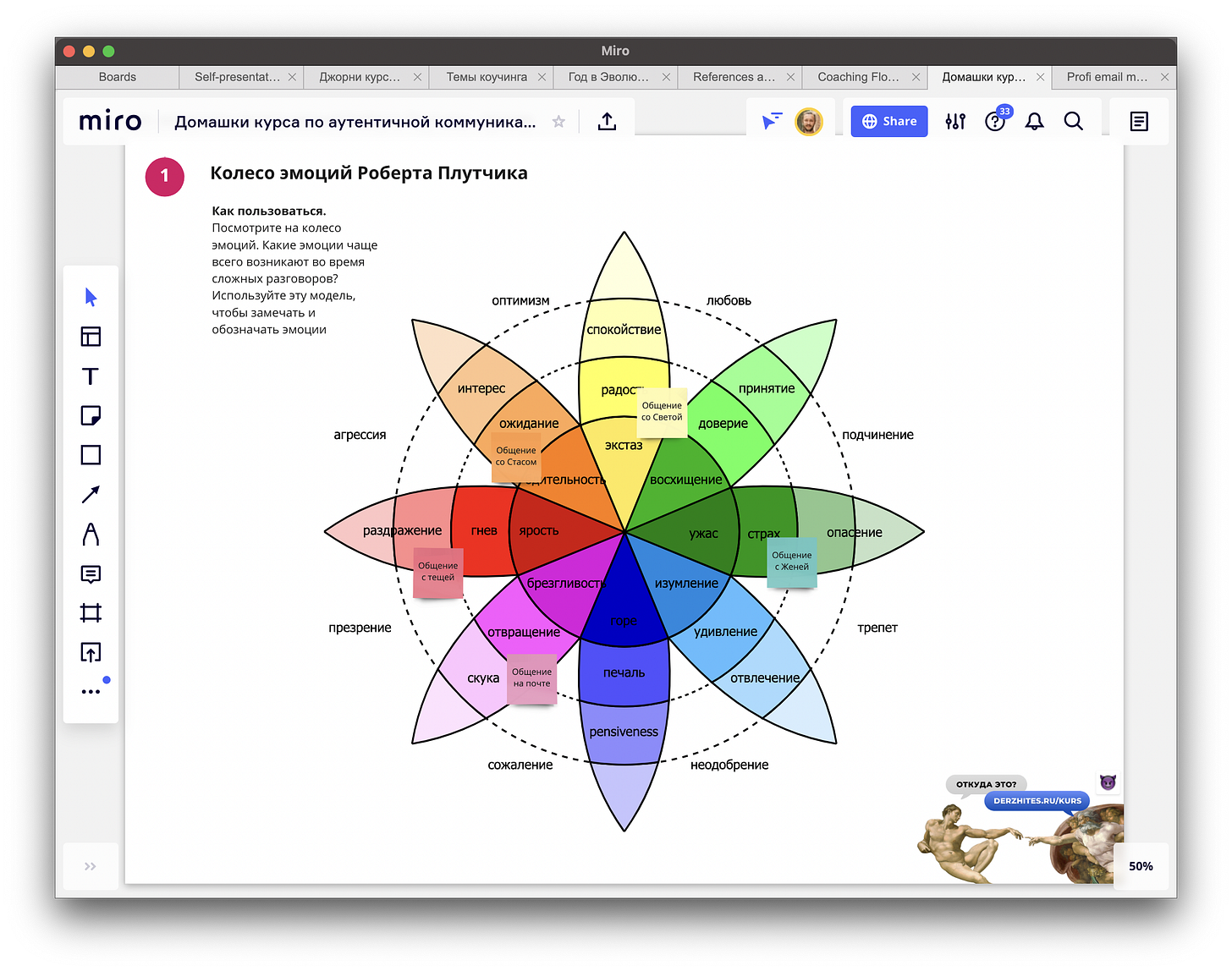Viewport: 1232px width, 971px height.
Task: Switch to Self-presentat… tab
Action: click(x=237, y=77)
